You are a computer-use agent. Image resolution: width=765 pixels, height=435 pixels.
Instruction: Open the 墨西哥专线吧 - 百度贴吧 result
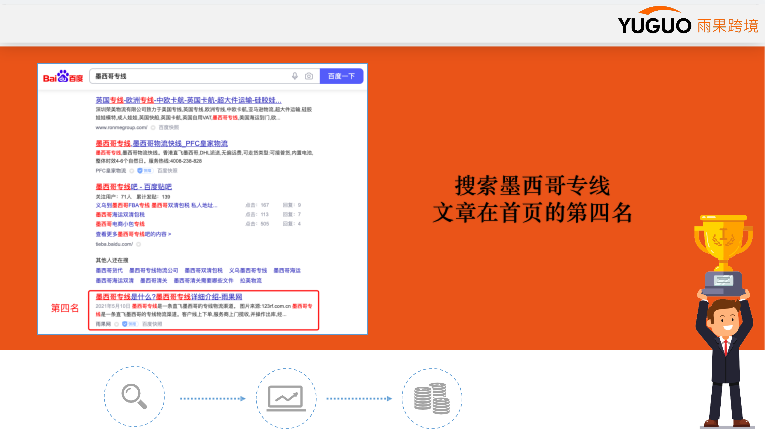pyautogui.click(x=134, y=187)
